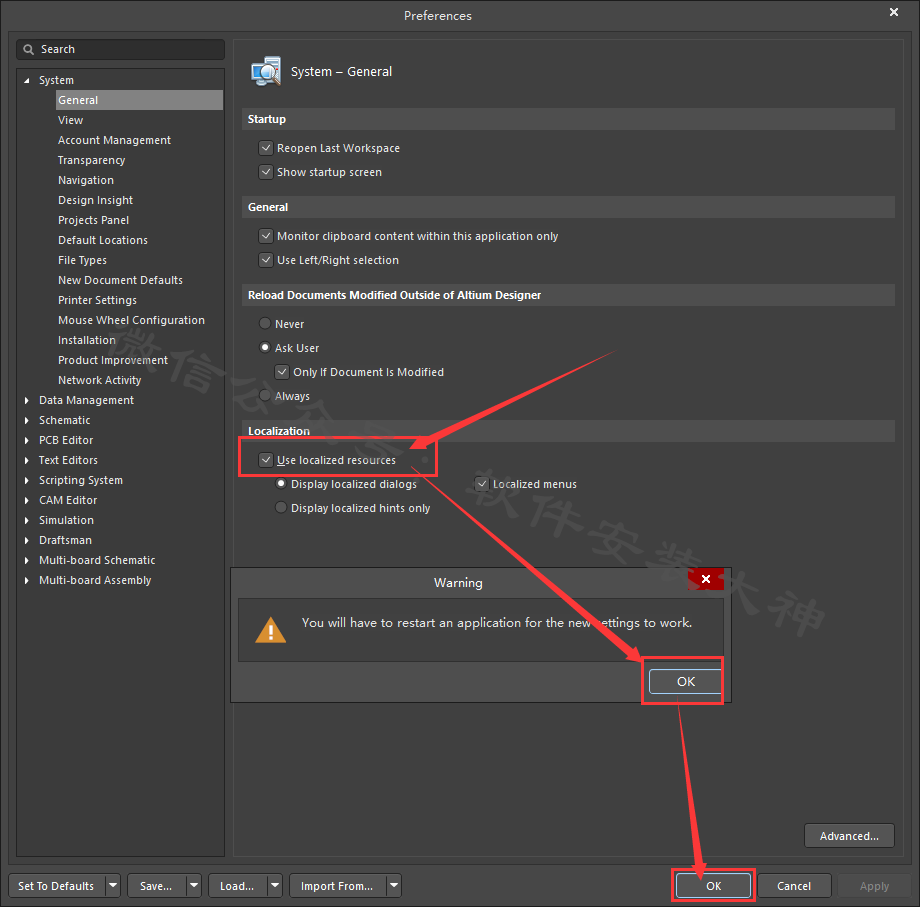Close the Preferences window
Viewport: 920px width, 907px height.
pyautogui.click(x=894, y=12)
